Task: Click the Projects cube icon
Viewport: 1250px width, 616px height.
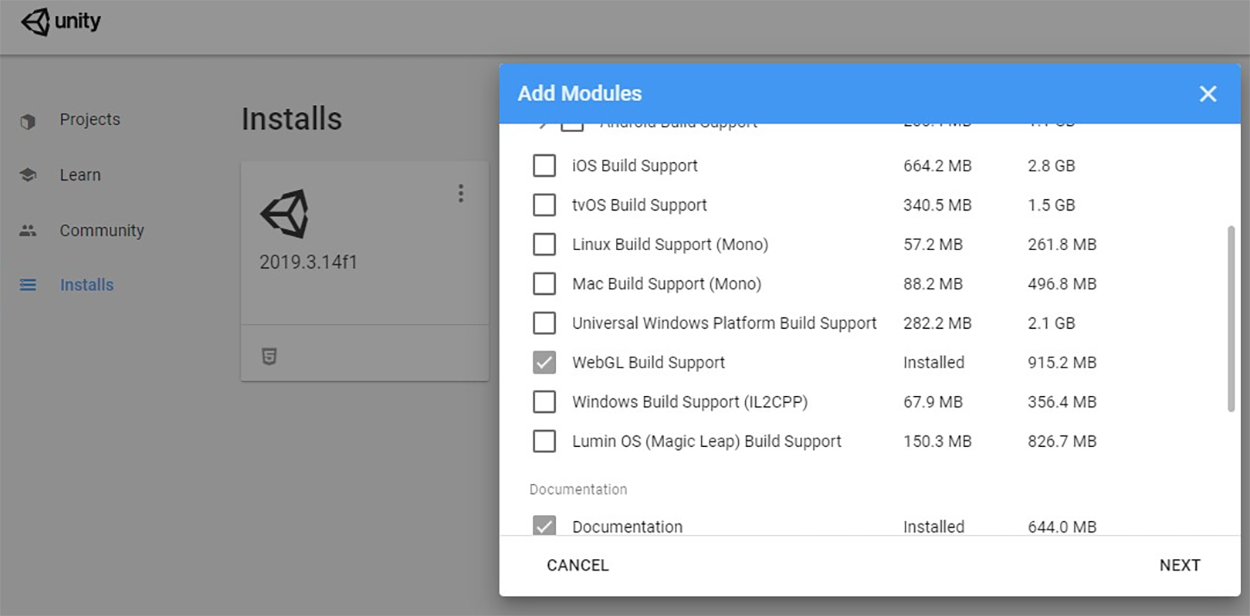Action: point(28,121)
